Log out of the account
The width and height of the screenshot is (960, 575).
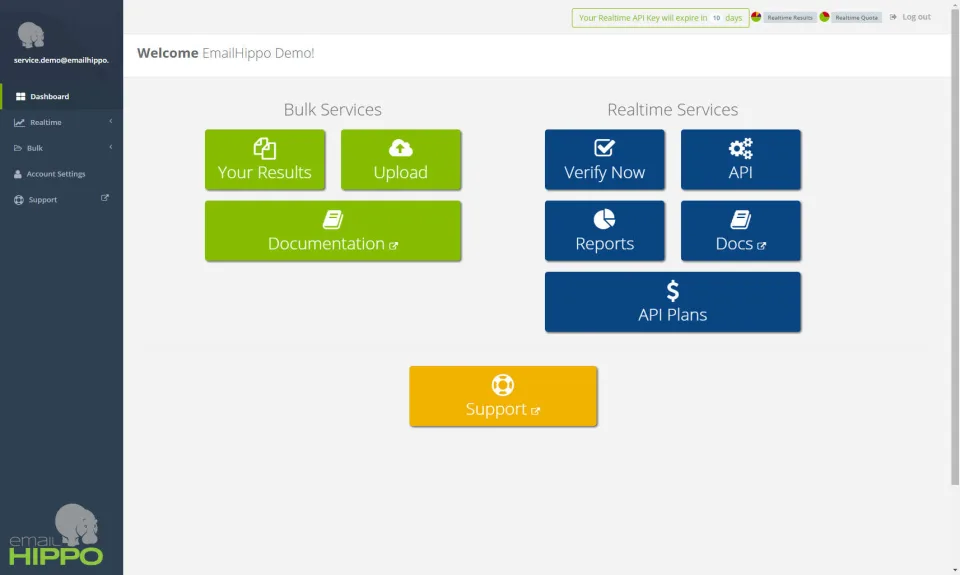[x=910, y=17]
